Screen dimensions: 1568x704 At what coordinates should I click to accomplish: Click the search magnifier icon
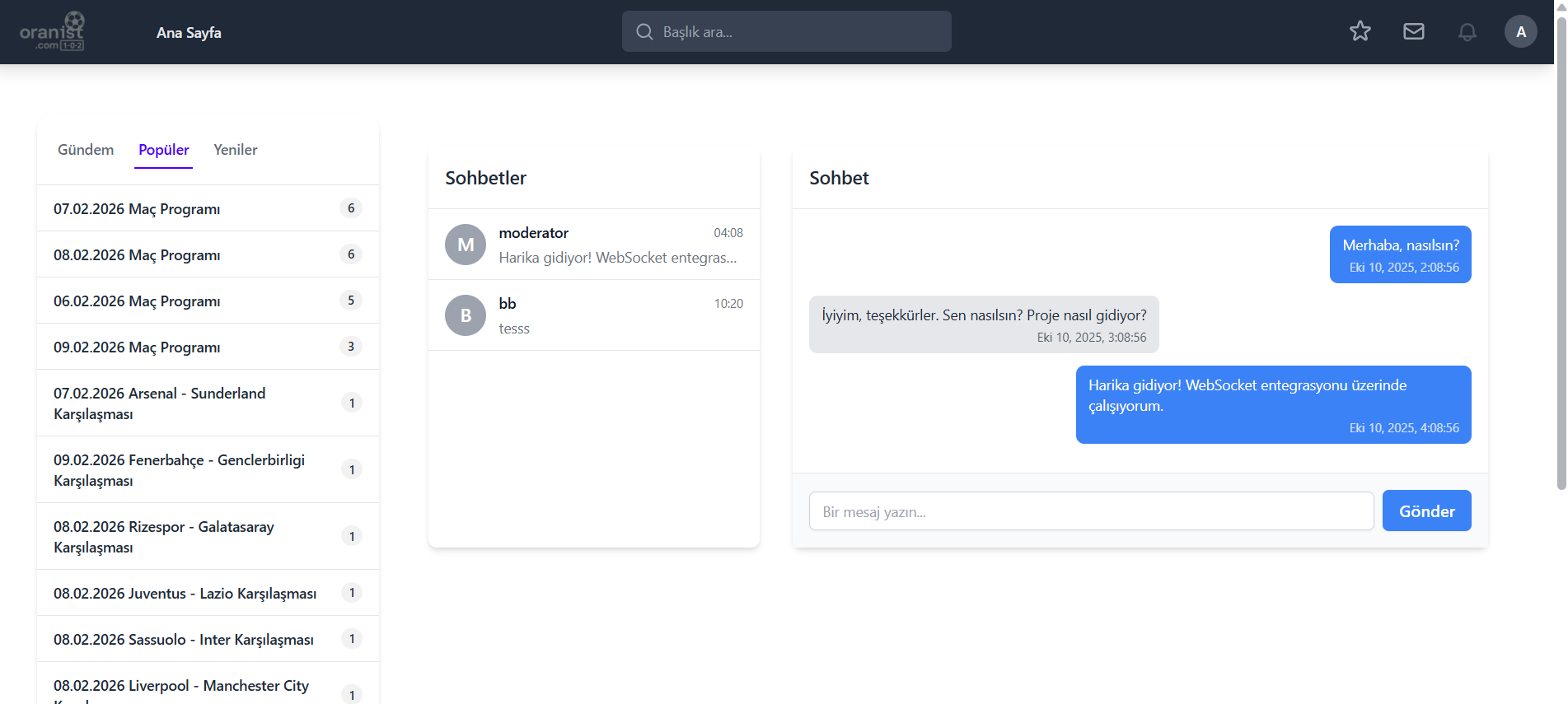click(x=644, y=32)
